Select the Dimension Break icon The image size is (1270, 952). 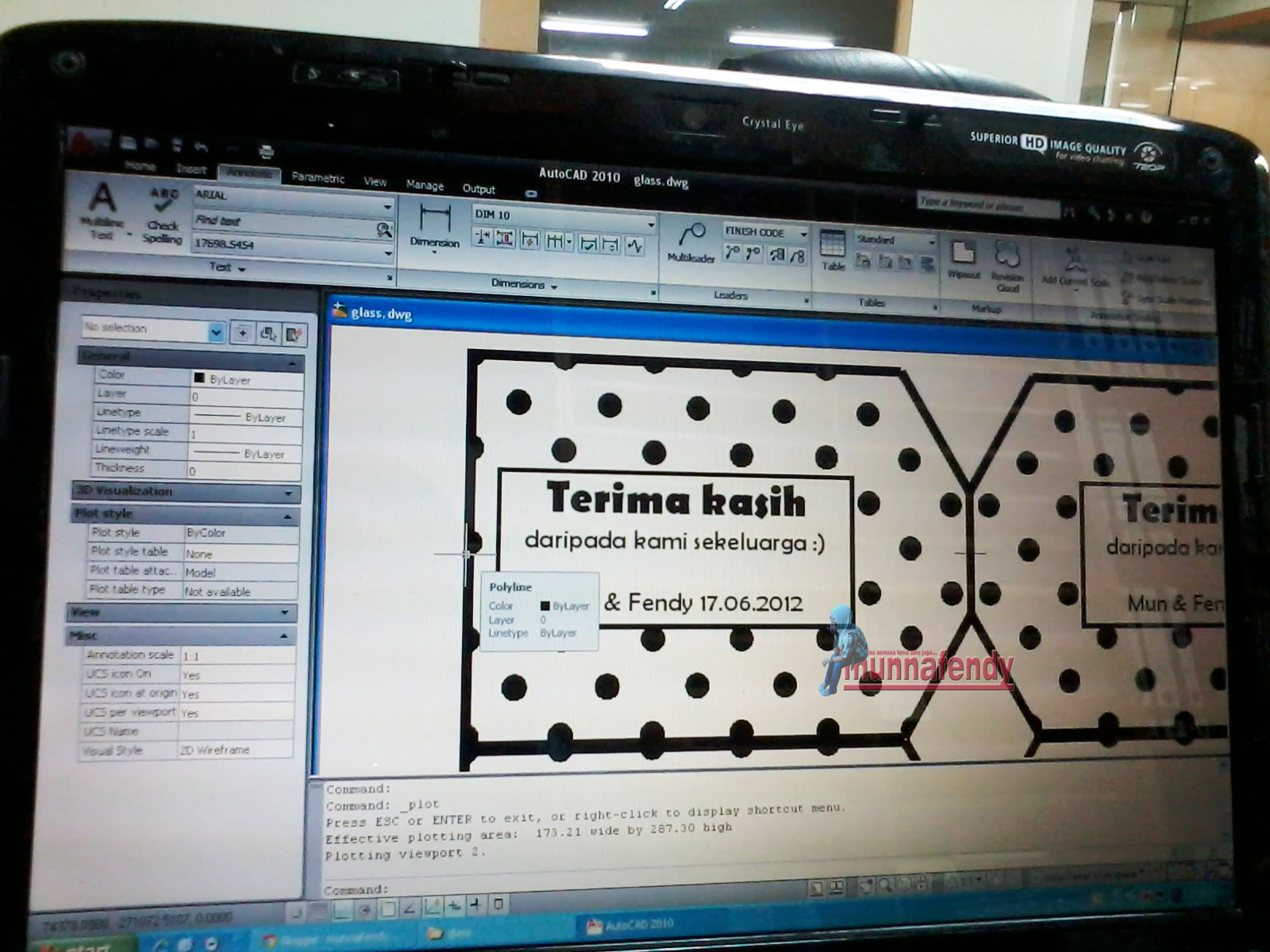[483, 237]
